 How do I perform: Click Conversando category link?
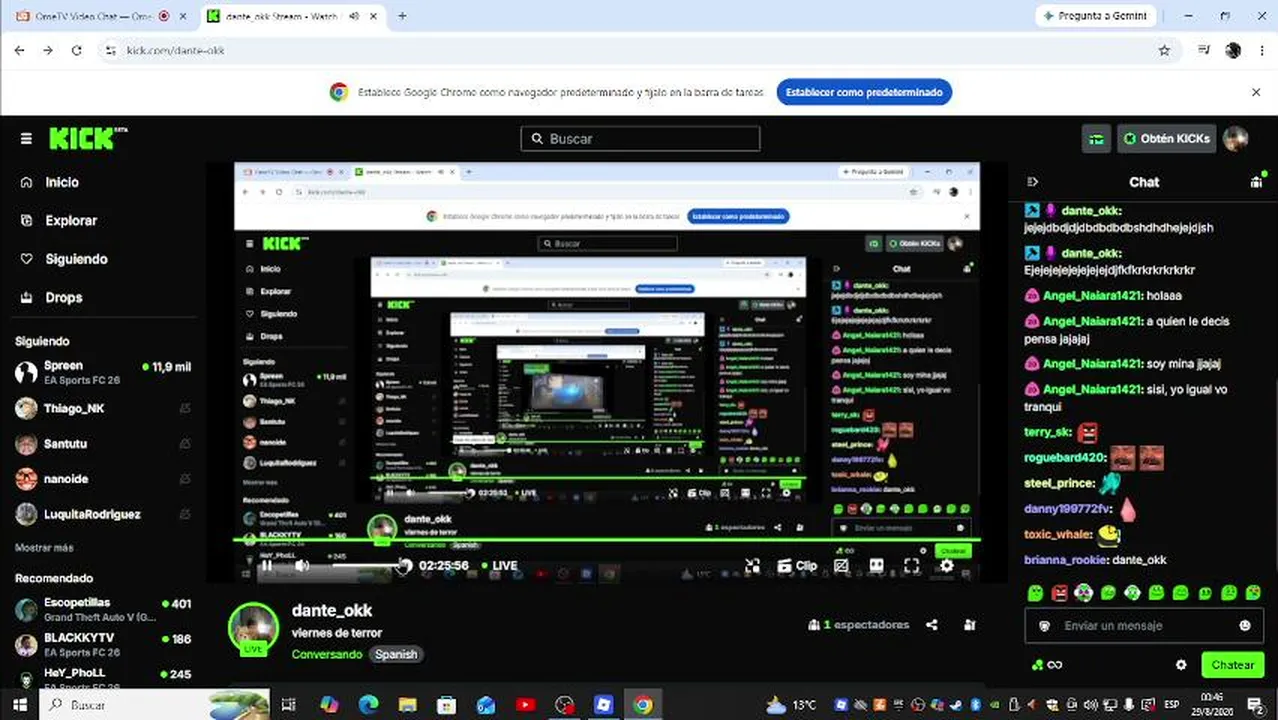point(327,654)
